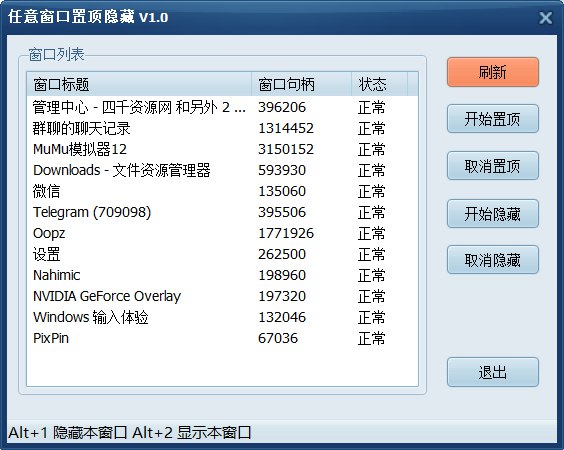Click the orange 刷新 refresh button
The width and height of the screenshot is (564, 450).
coord(493,72)
